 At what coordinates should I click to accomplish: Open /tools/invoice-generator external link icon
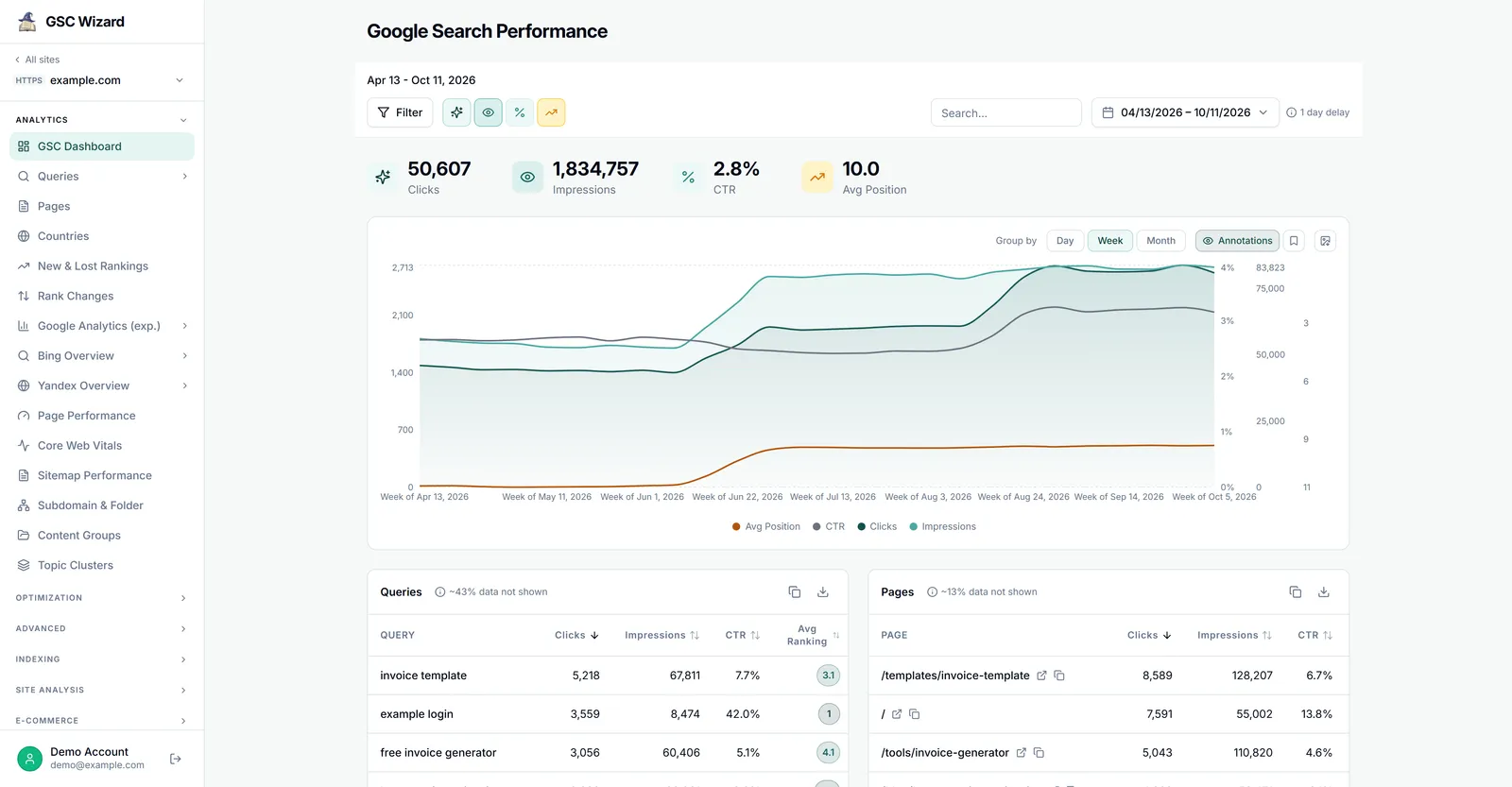pyautogui.click(x=1021, y=753)
